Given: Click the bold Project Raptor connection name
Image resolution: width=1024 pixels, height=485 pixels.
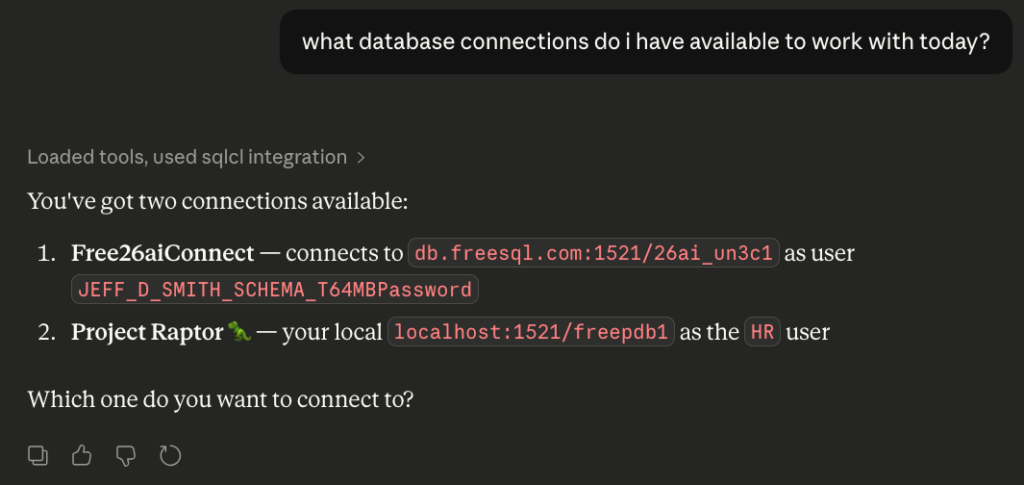Looking at the screenshot, I should 146,332.
